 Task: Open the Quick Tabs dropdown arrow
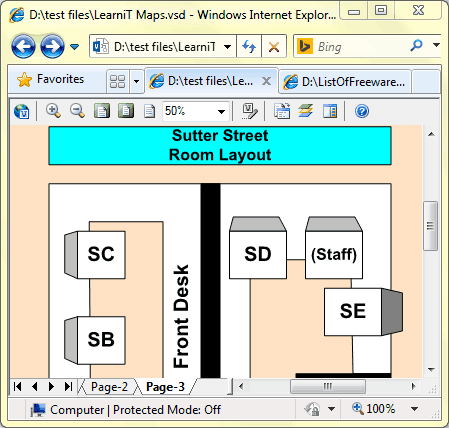tap(136, 81)
